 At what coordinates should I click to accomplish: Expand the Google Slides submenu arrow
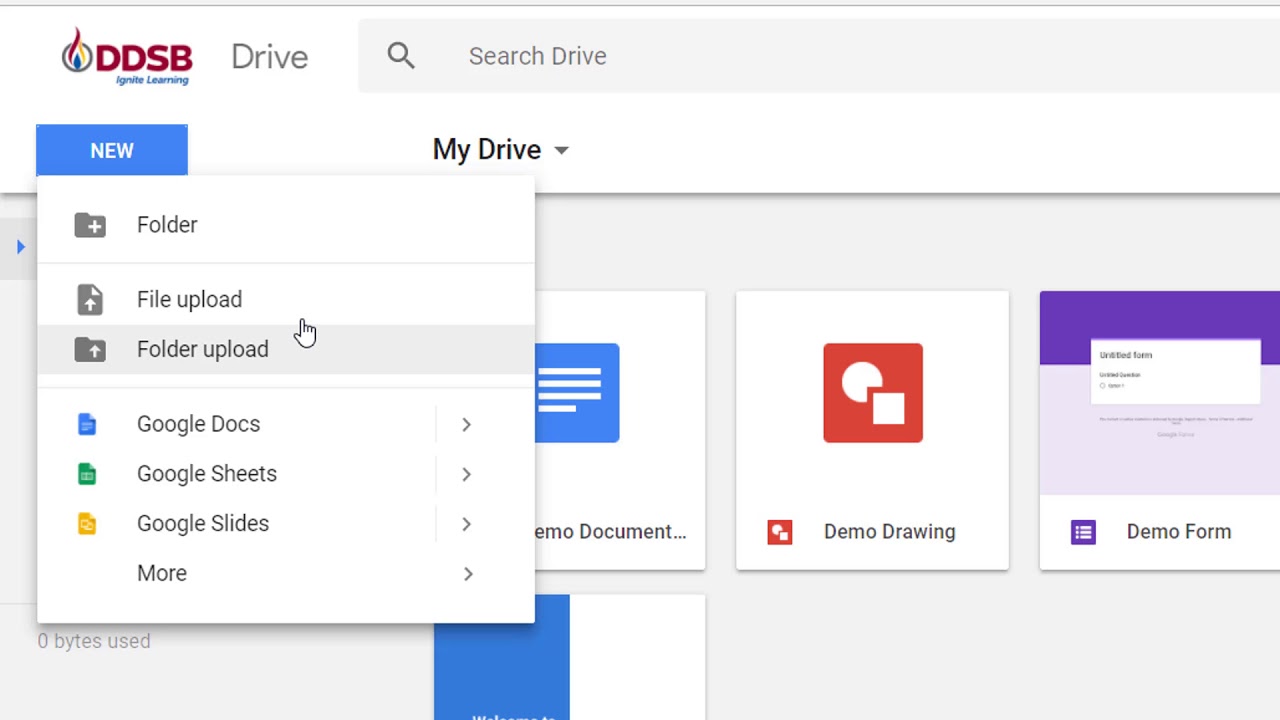466,523
